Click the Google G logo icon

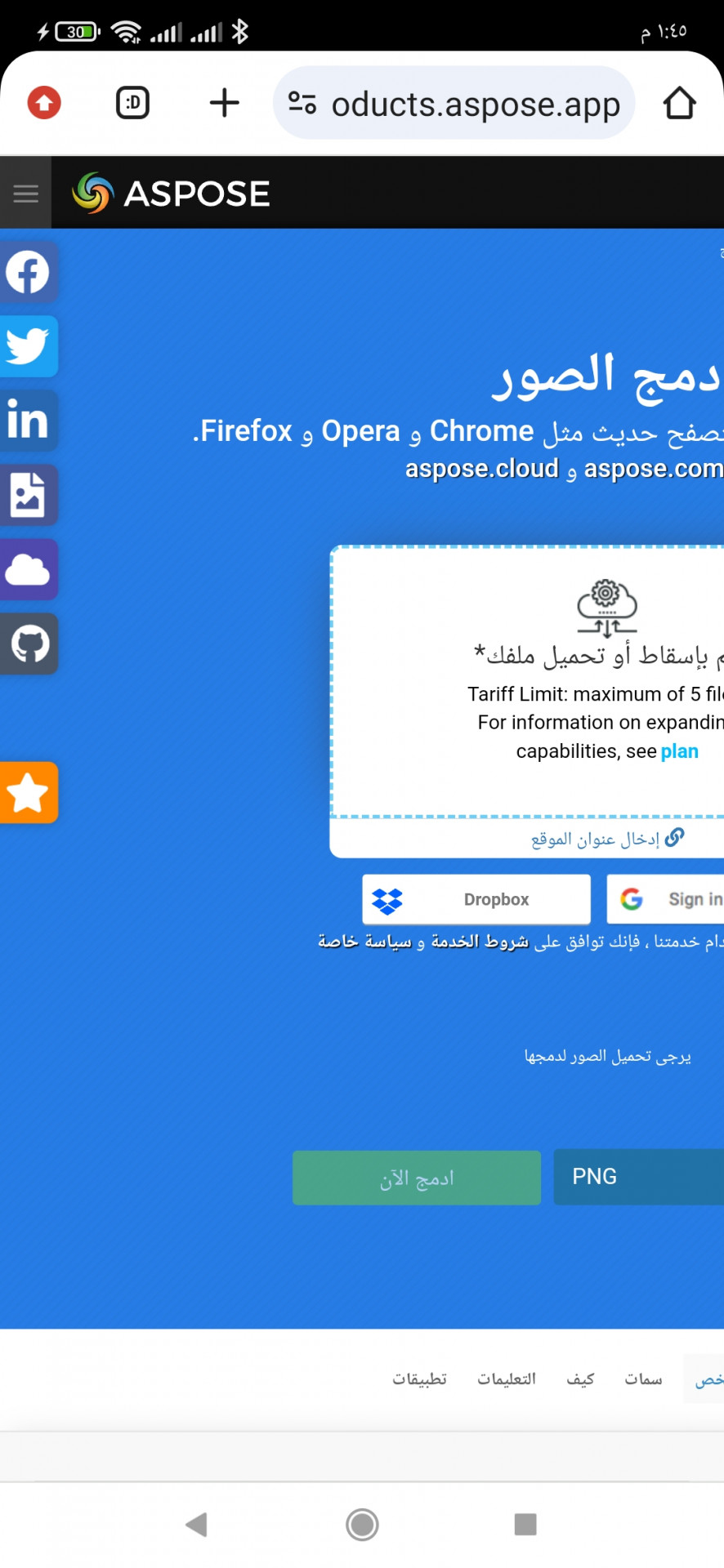point(632,899)
